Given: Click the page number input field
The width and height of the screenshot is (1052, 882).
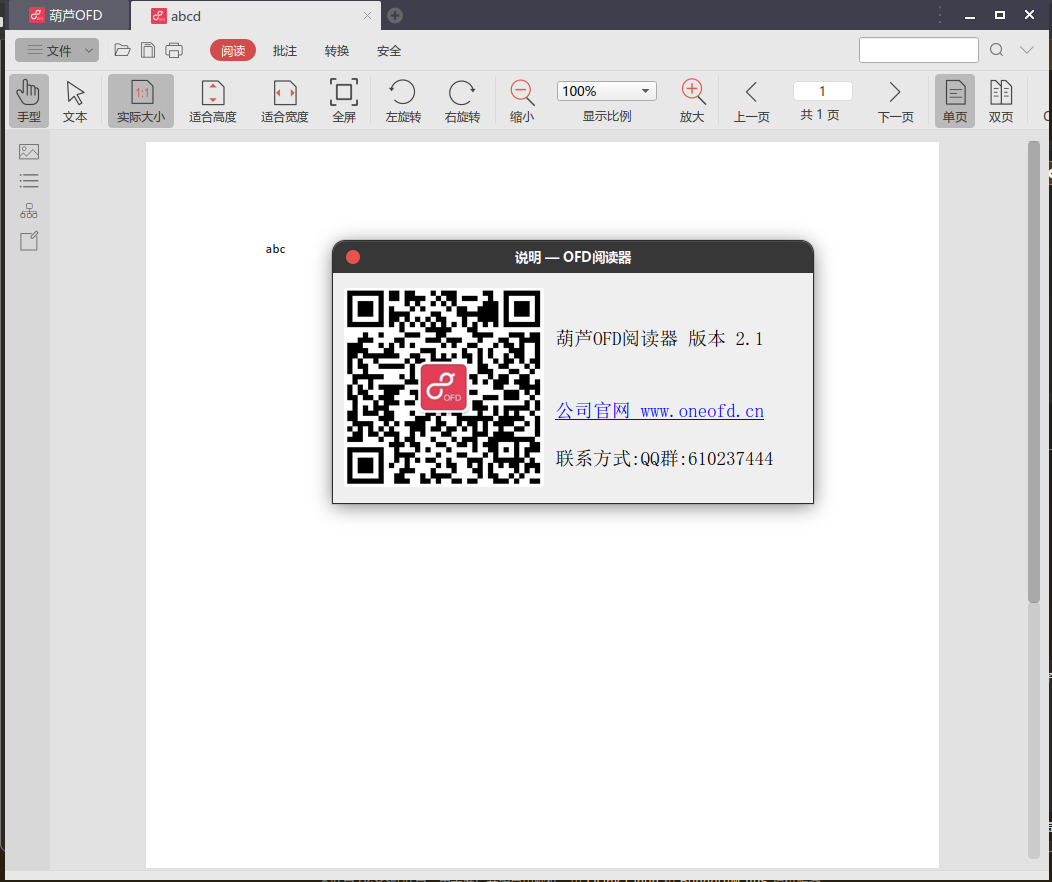Looking at the screenshot, I should click(823, 91).
